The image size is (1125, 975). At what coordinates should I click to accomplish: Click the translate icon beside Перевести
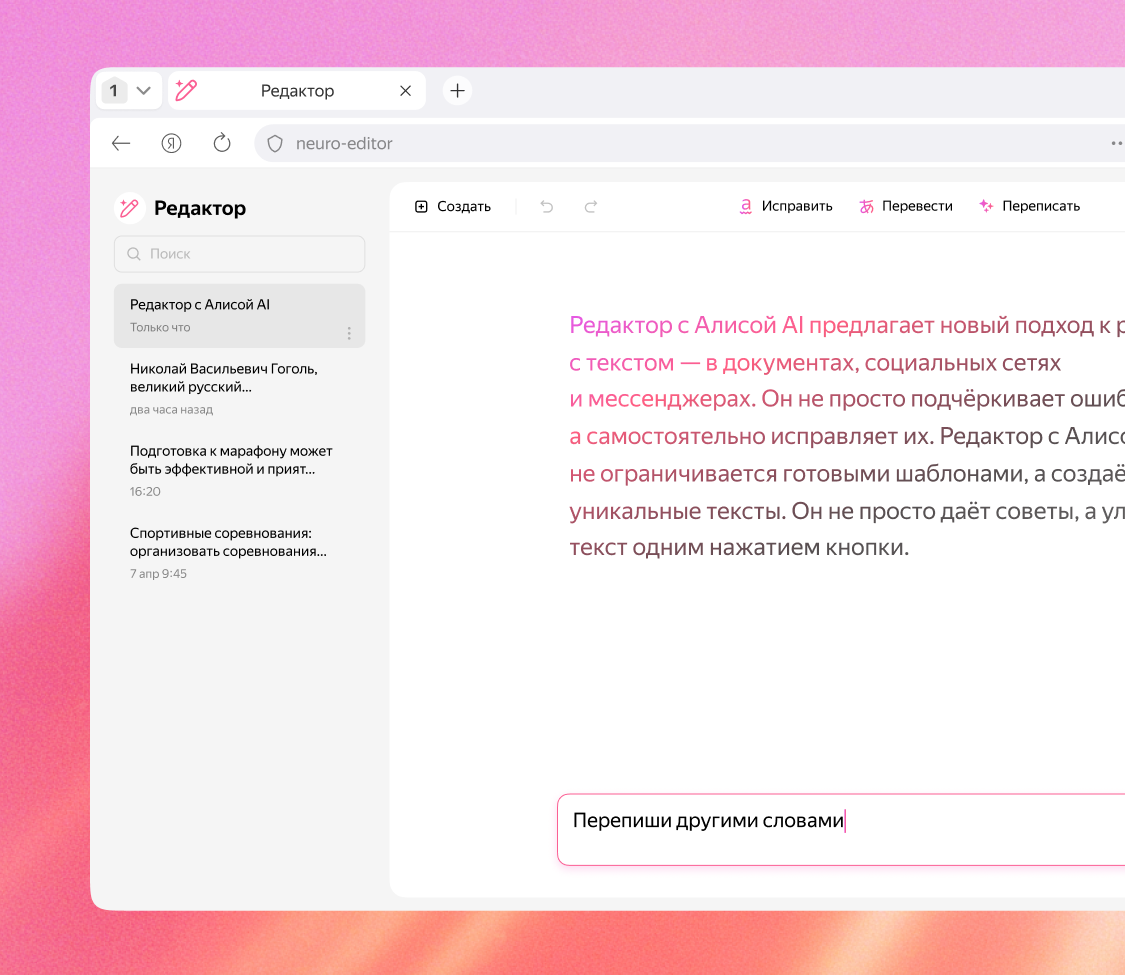coord(867,207)
